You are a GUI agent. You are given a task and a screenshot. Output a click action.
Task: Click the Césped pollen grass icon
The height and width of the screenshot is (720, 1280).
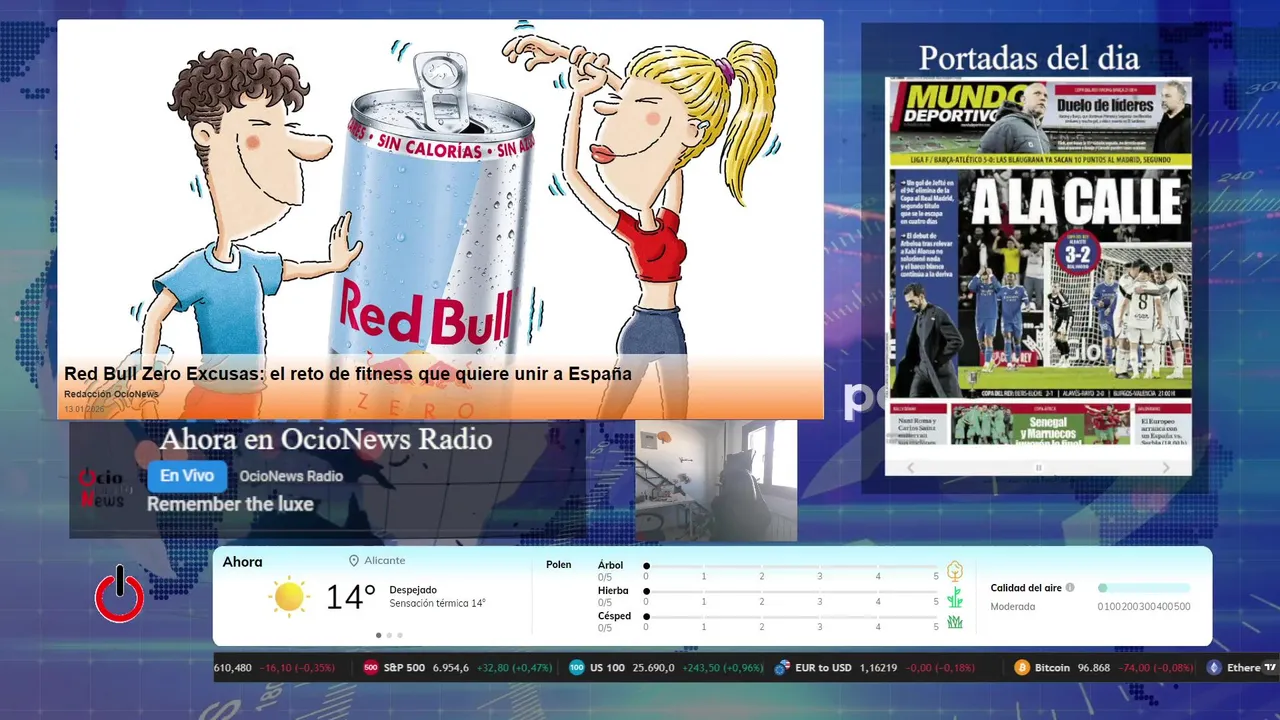955,622
